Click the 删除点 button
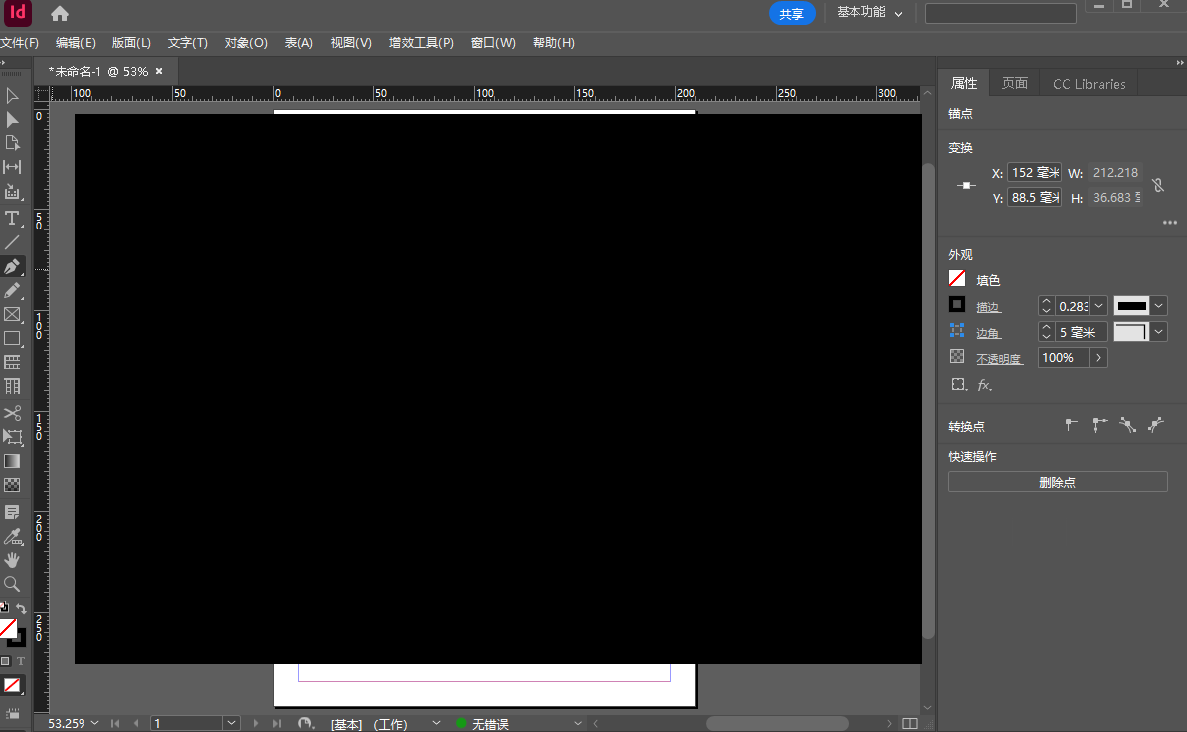The height and width of the screenshot is (732, 1187). click(1058, 482)
